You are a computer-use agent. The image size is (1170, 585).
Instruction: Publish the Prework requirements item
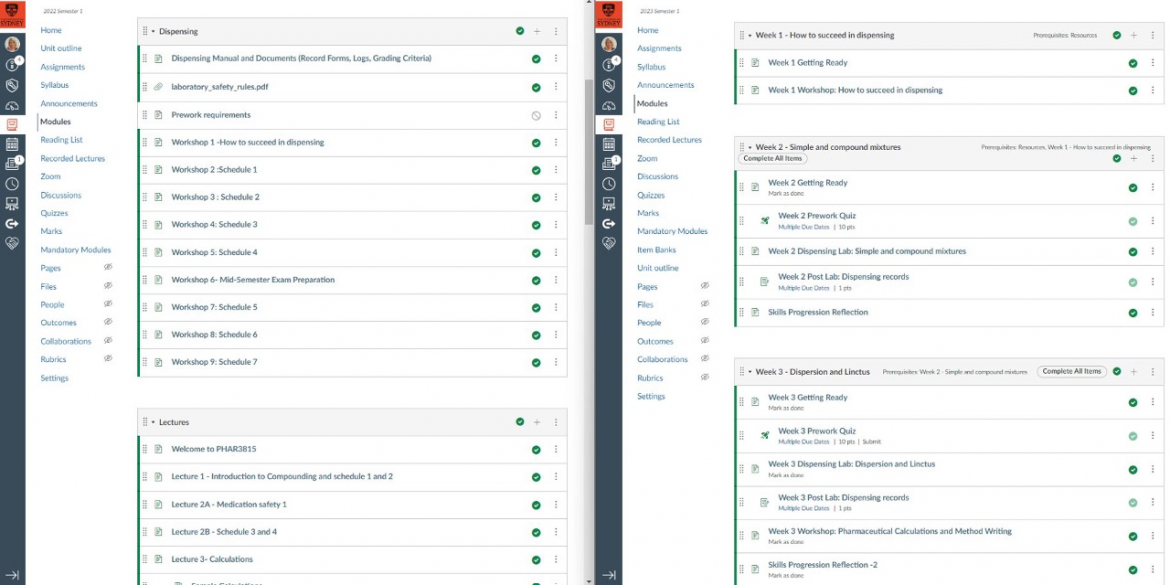(536, 115)
